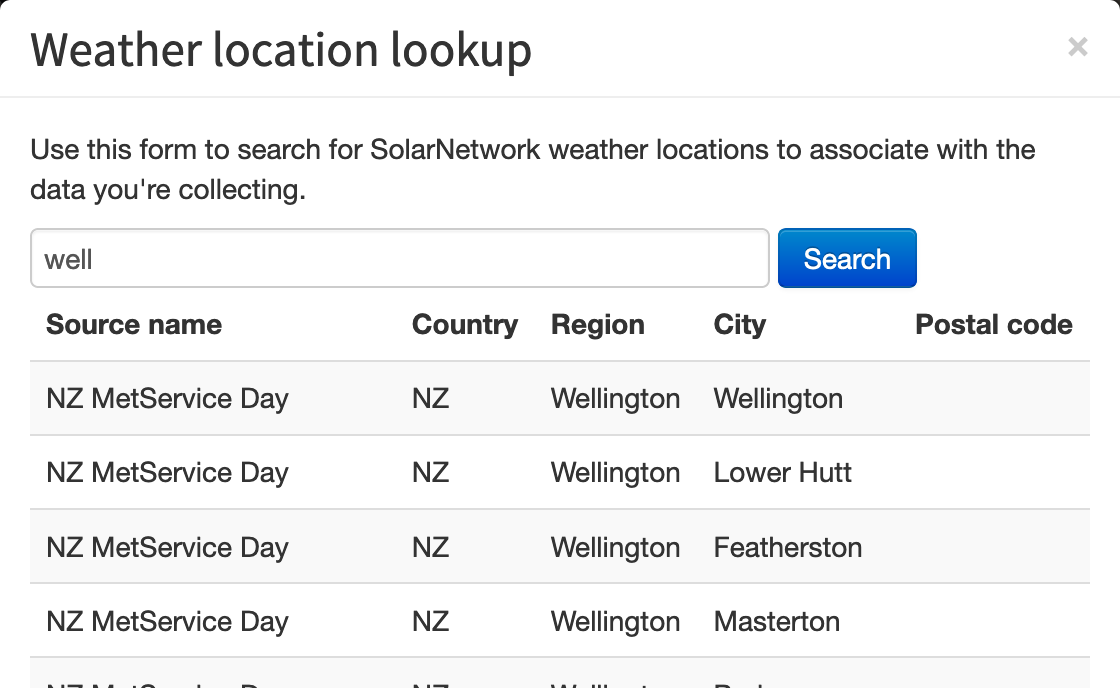Focus the search field containing 'well'

399,258
